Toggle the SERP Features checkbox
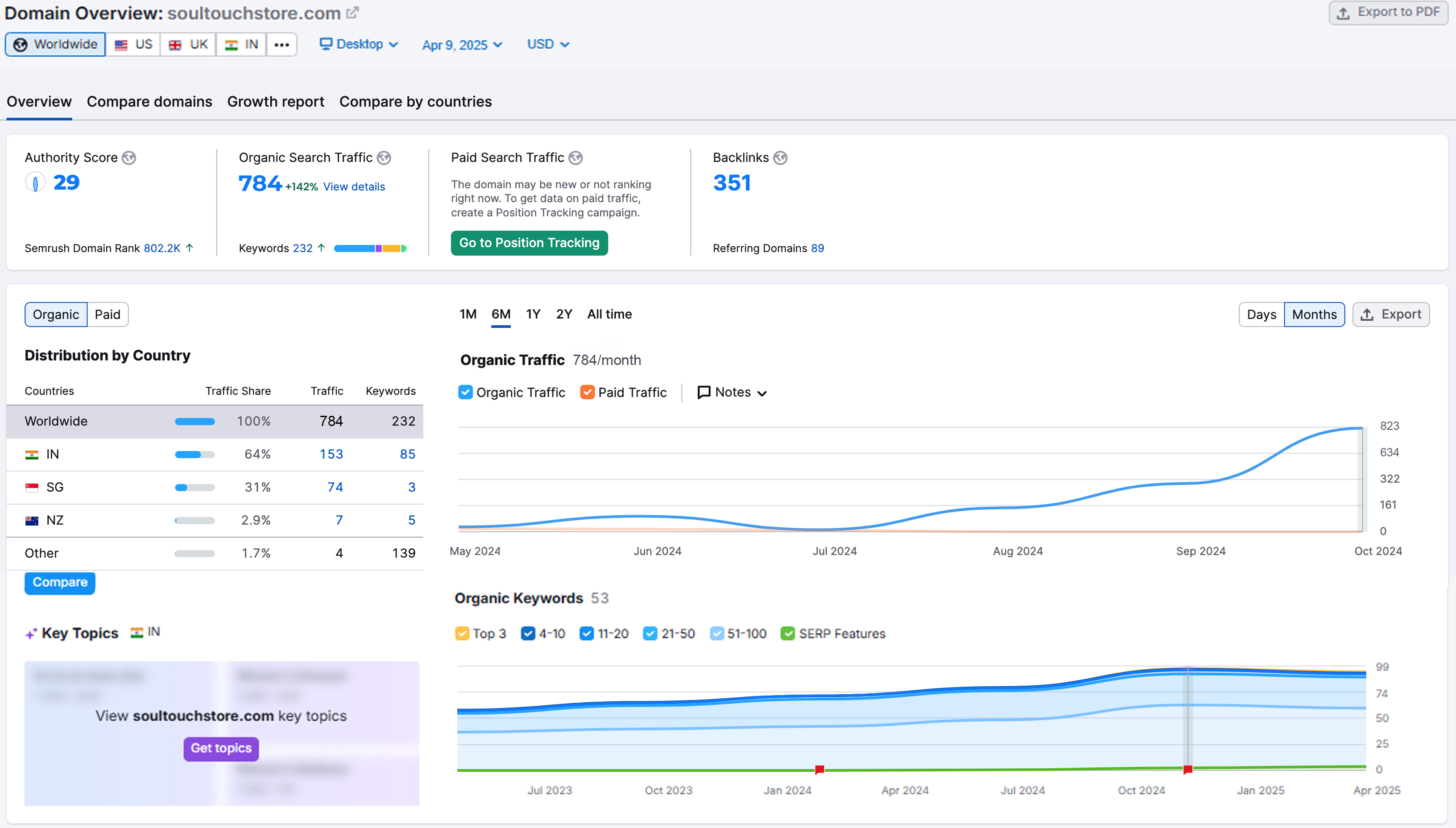Screen dimensions: 1456x828 click(x=788, y=633)
